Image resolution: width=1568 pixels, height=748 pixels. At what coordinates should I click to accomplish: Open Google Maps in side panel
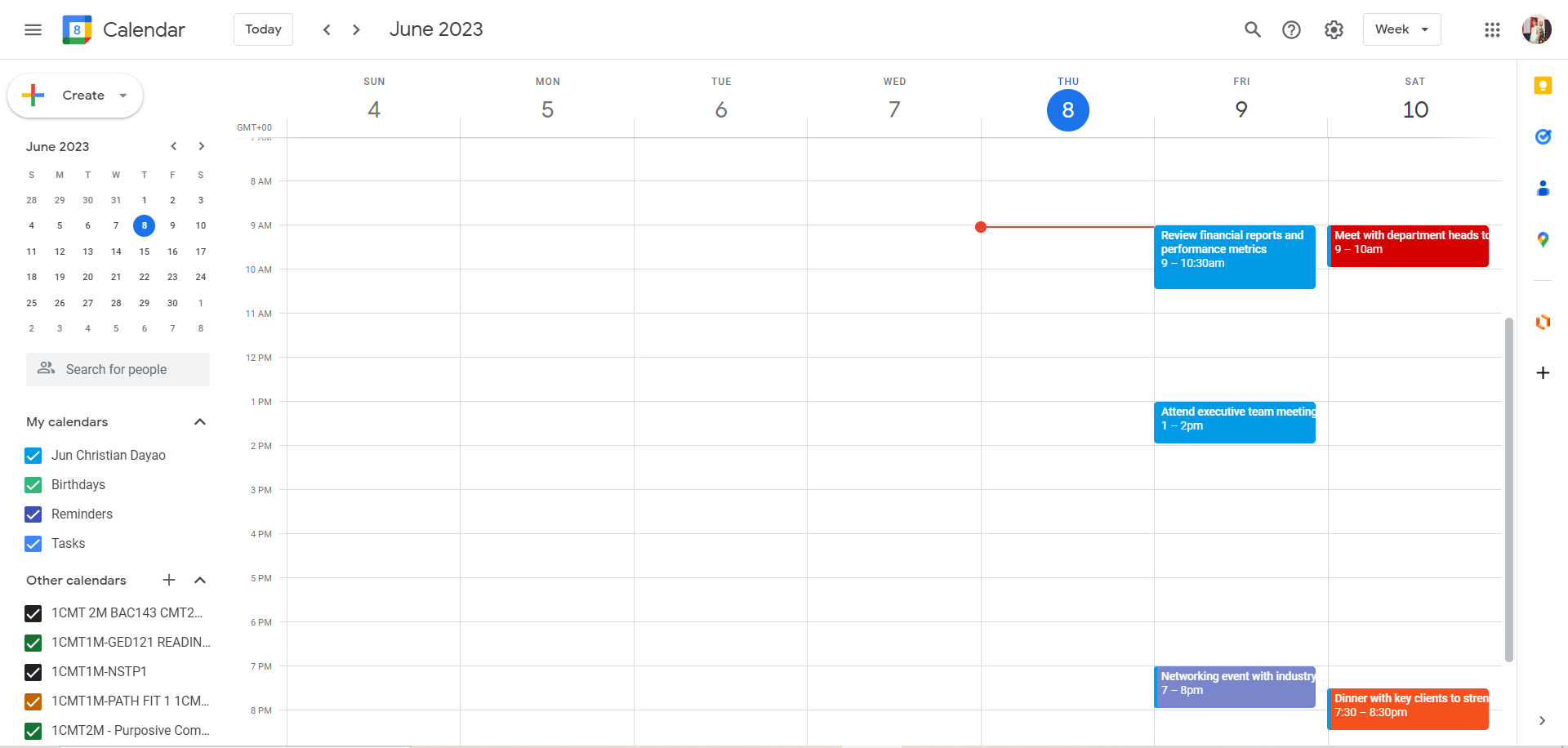1543,239
